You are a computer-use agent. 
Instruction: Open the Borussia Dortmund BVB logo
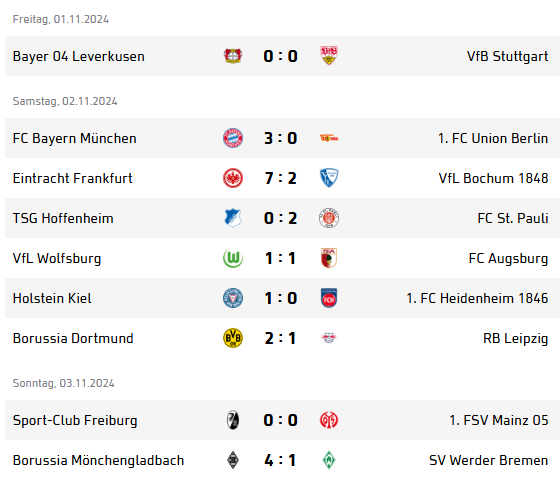(233, 338)
